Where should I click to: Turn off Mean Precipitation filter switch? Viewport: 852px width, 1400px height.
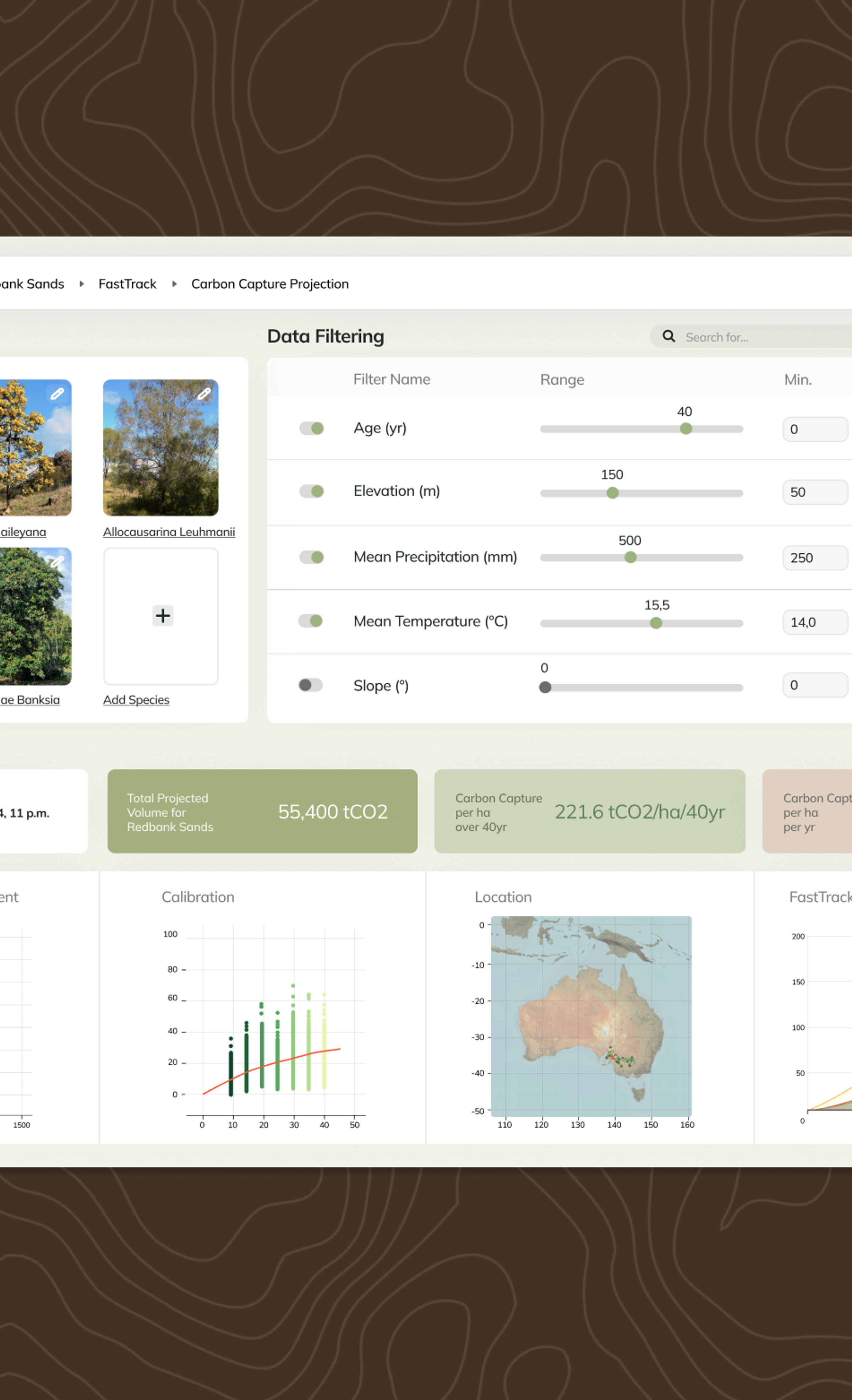click(x=311, y=557)
